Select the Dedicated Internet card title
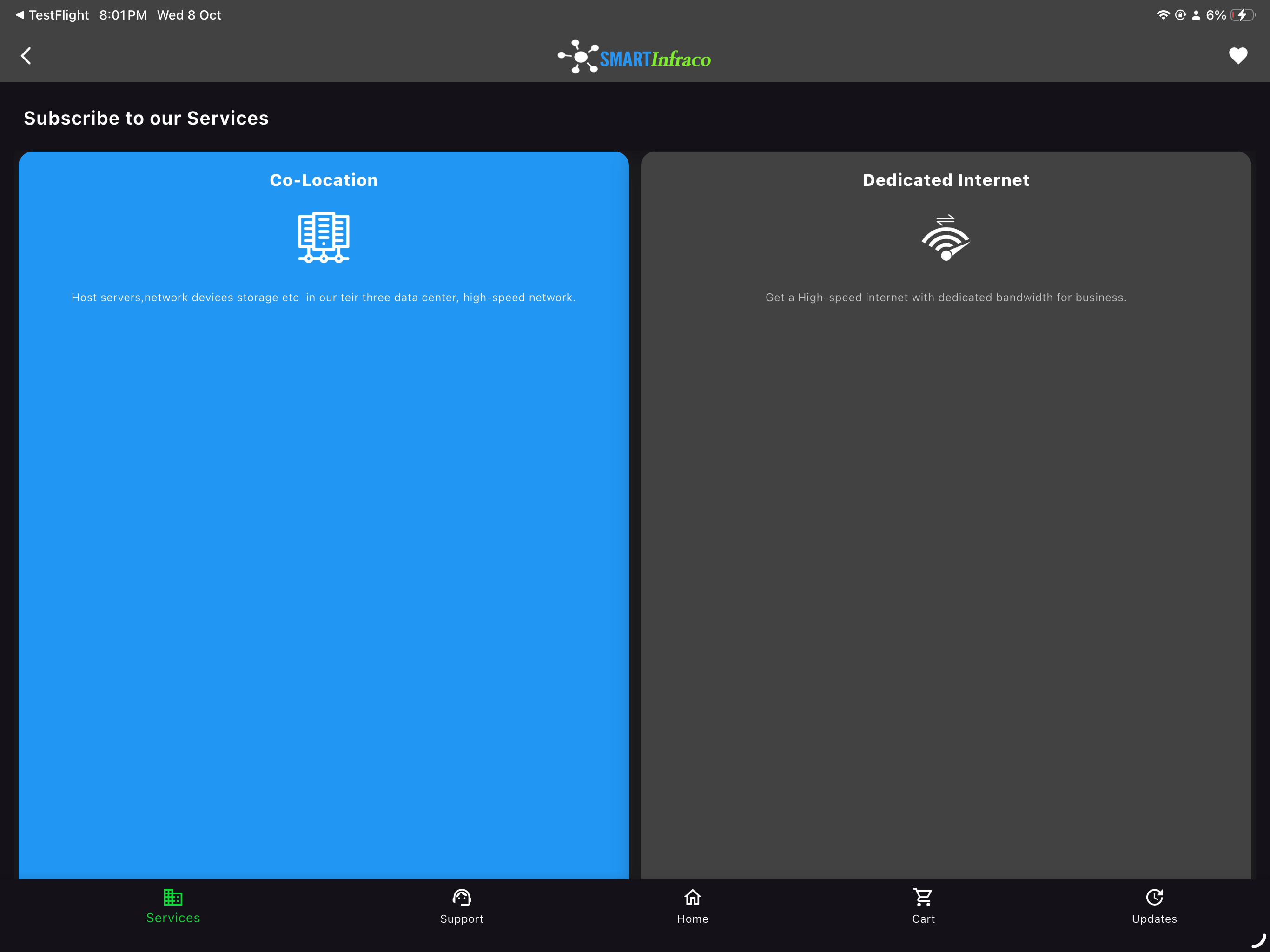The height and width of the screenshot is (952, 1270). click(946, 180)
